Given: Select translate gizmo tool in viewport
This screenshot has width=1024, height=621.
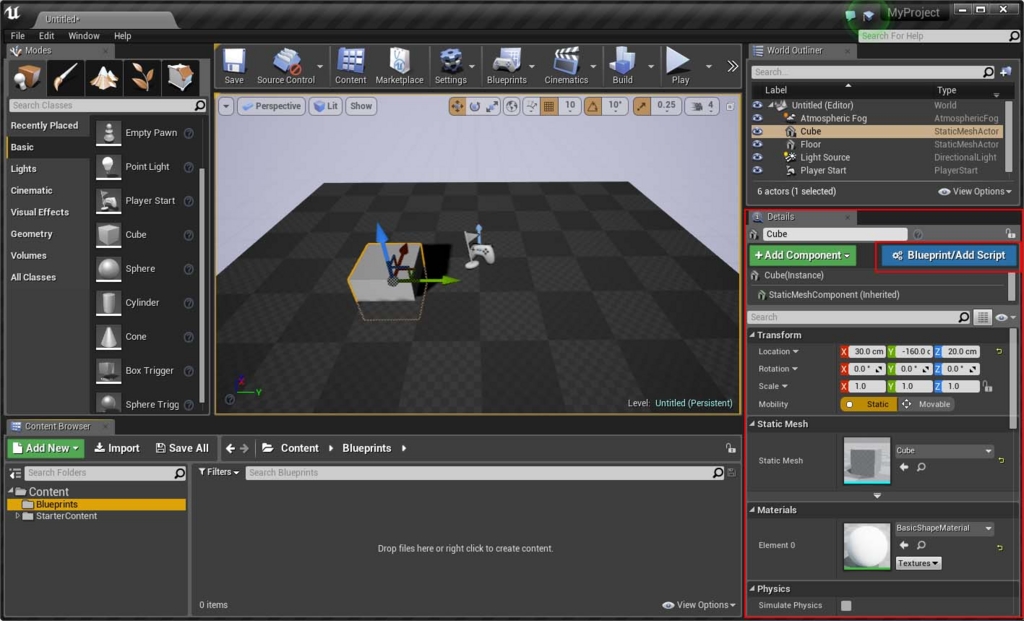Looking at the screenshot, I should click(x=457, y=106).
